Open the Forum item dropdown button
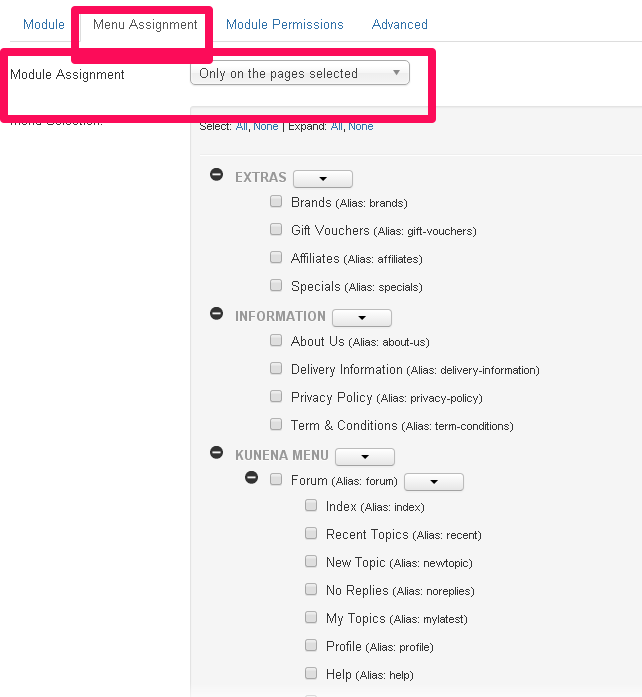This screenshot has width=642, height=697. click(x=433, y=482)
